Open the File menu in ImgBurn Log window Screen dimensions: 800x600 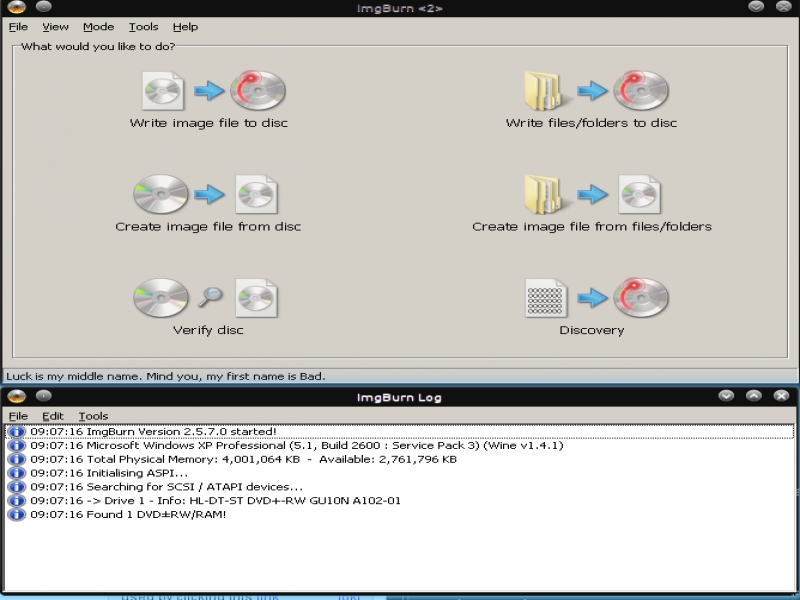coord(18,416)
